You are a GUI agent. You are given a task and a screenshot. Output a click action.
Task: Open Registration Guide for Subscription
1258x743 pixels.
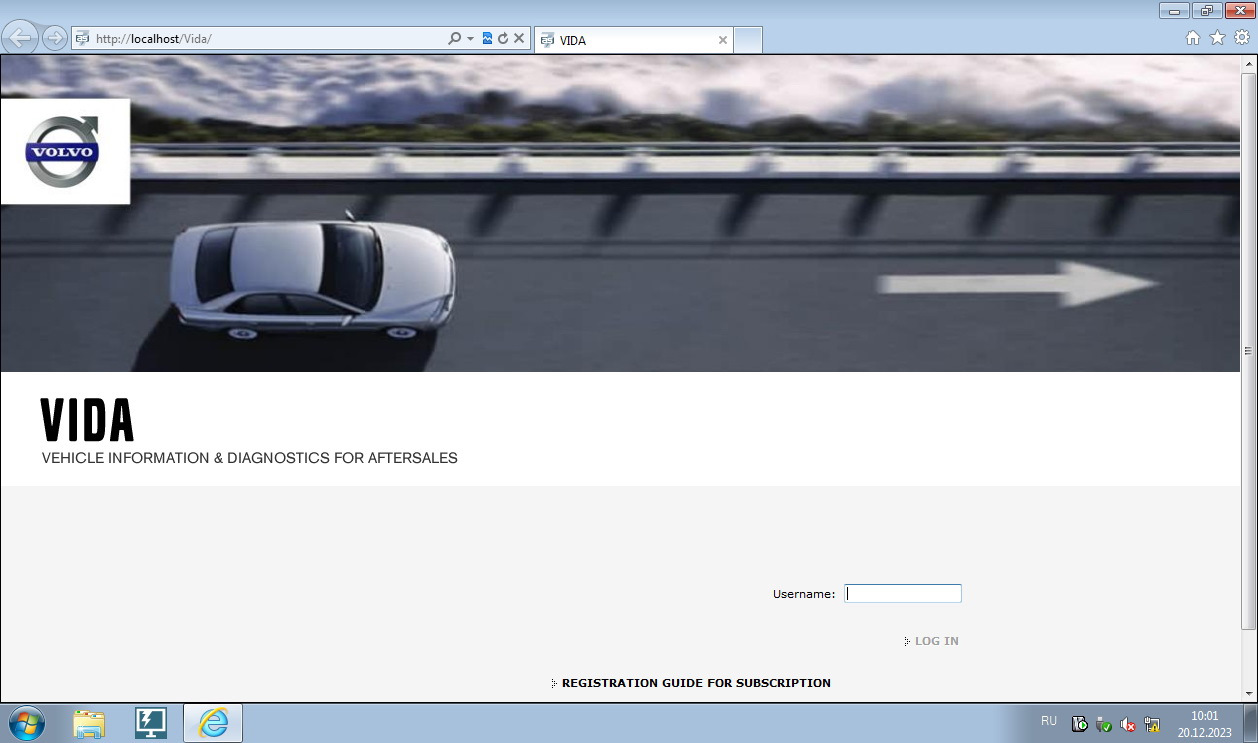[x=694, y=683]
